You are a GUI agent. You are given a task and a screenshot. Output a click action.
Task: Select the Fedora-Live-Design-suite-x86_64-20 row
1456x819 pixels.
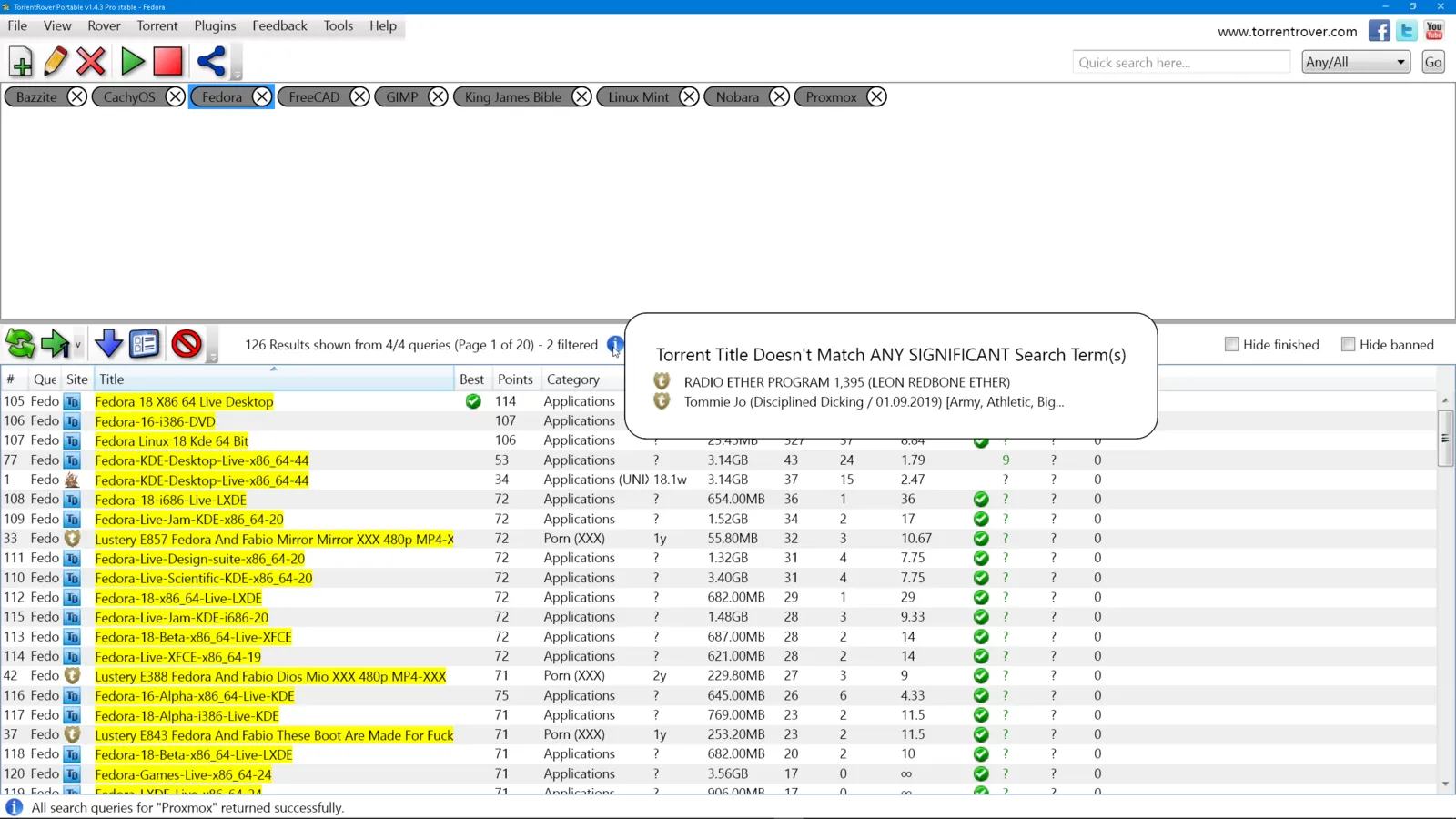719,558
